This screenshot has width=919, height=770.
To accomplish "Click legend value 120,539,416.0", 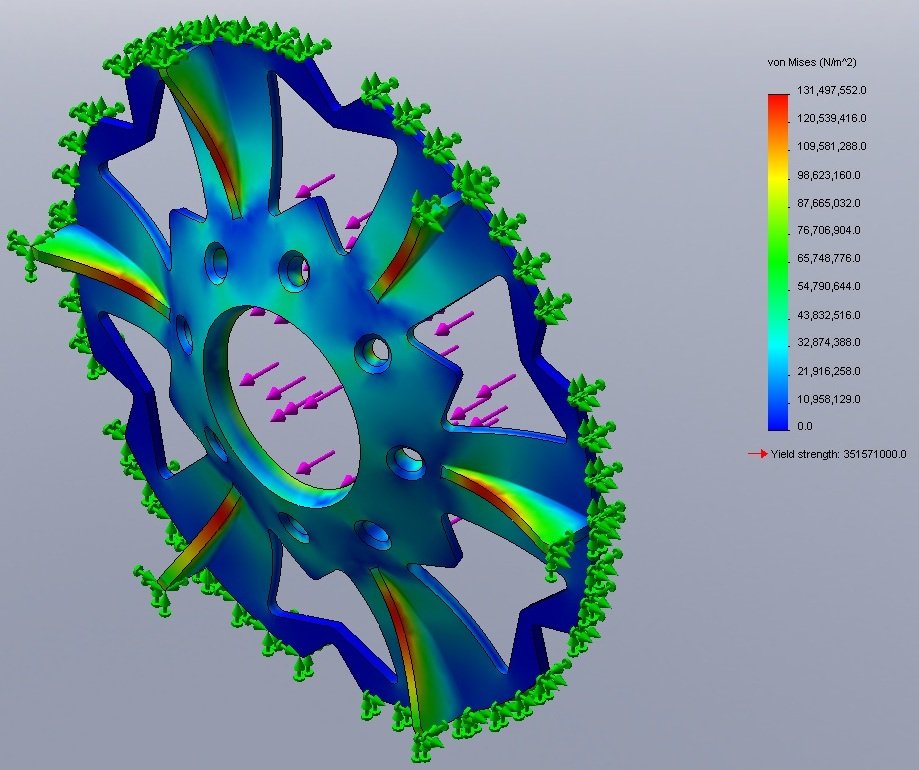I will pos(832,118).
